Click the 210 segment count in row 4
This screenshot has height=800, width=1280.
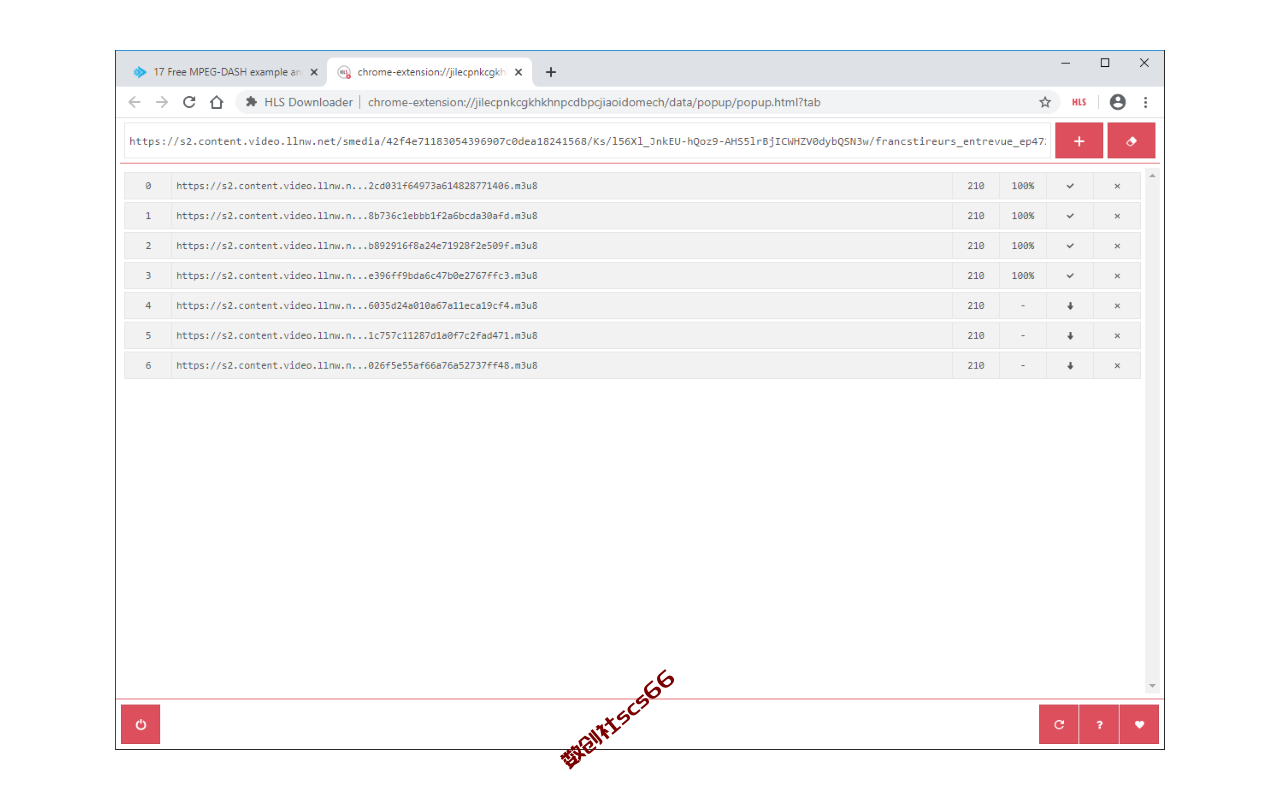coord(976,306)
